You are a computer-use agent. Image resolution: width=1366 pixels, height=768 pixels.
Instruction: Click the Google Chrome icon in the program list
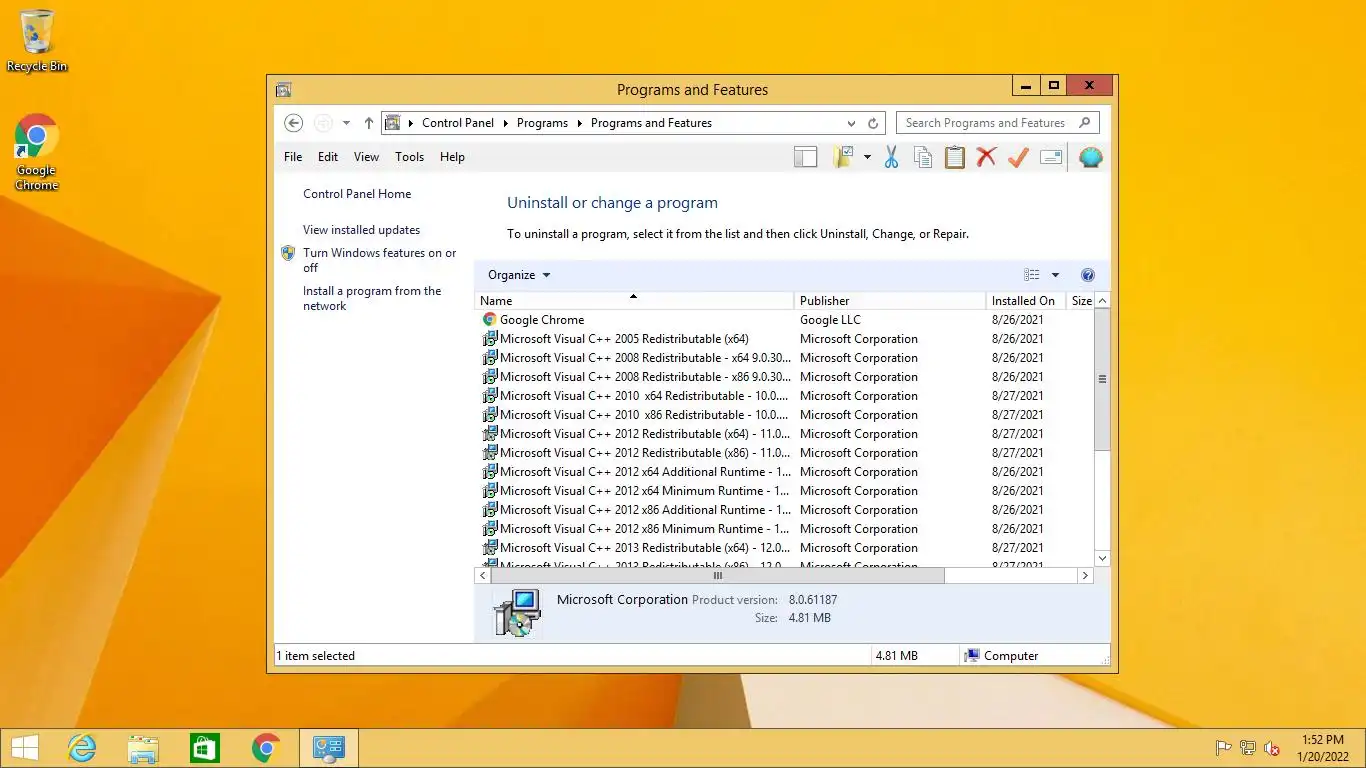490,320
